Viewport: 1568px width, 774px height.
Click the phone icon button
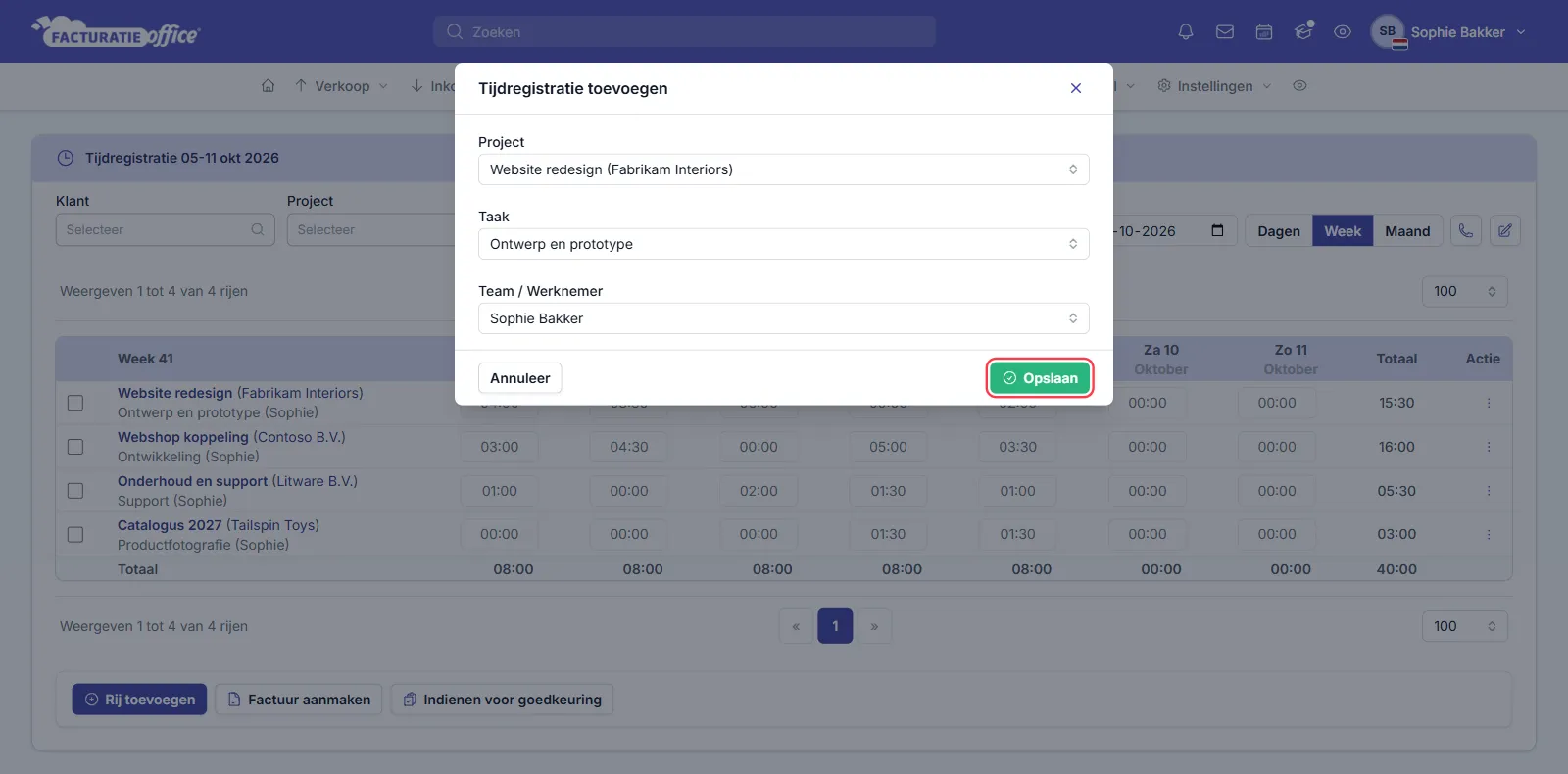[x=1466, y=231]
